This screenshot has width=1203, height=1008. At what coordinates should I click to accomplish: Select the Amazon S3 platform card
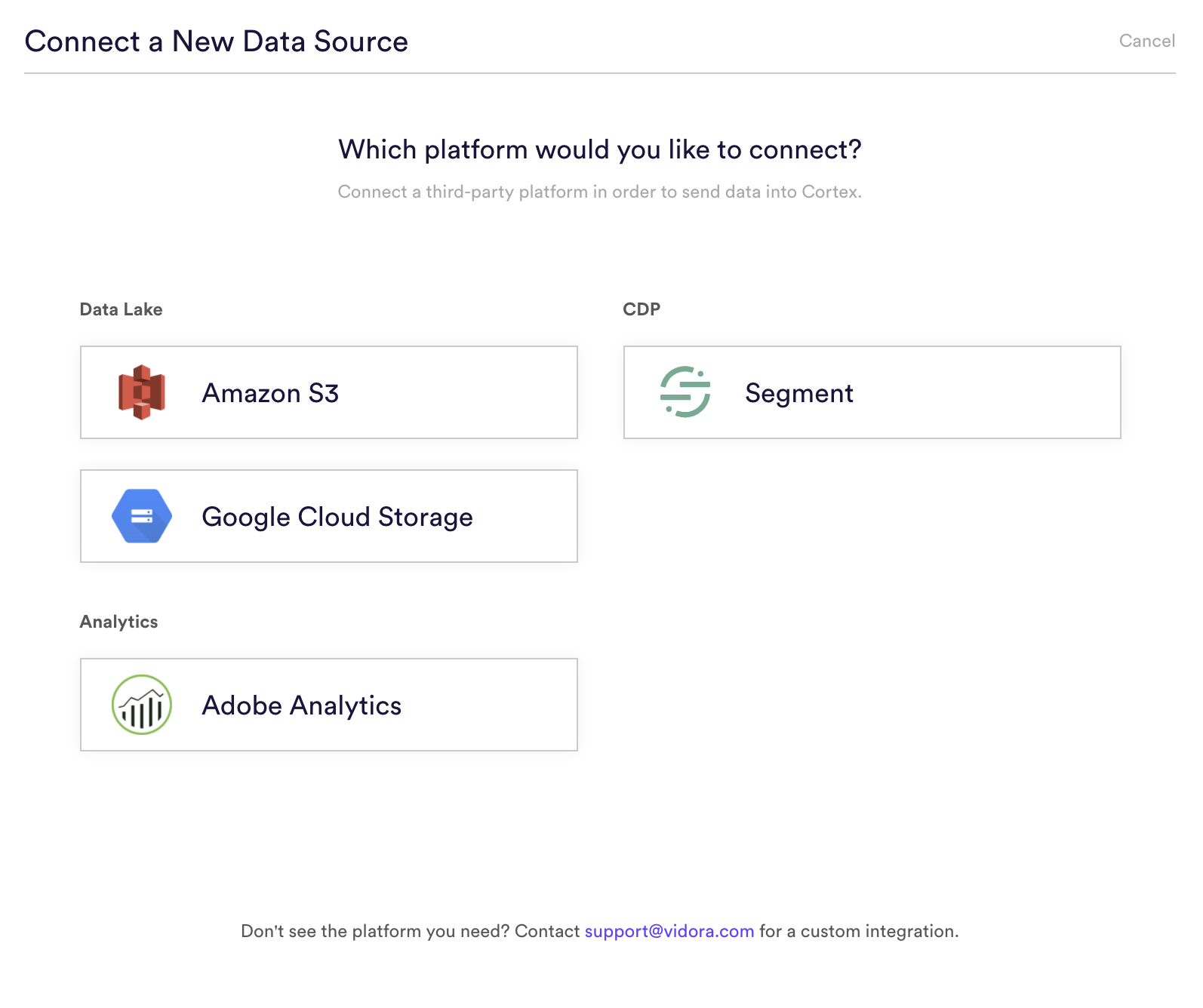(x=329, y=392)
